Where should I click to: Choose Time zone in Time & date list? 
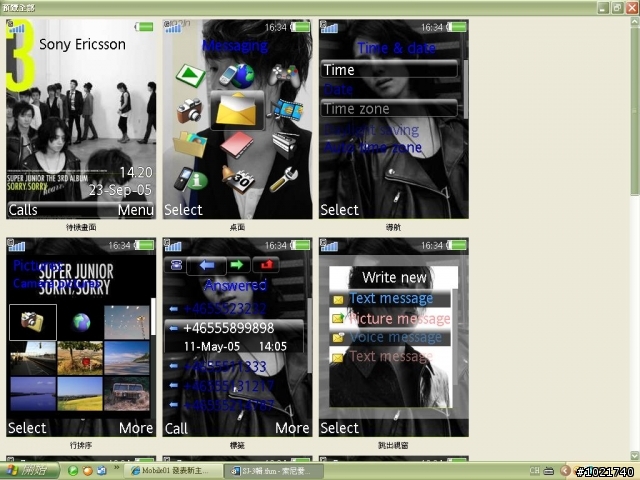click(x=389, y=109)
